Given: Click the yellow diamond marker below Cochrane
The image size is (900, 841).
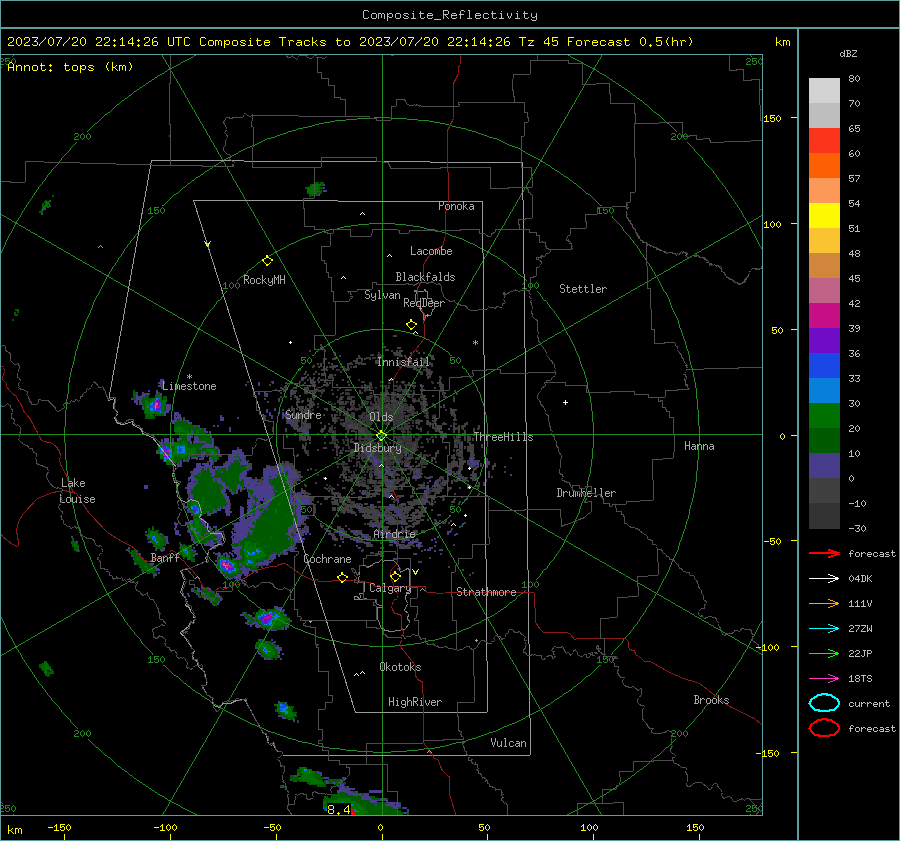Looking at the screenshot, I should (x=342, y=577).
